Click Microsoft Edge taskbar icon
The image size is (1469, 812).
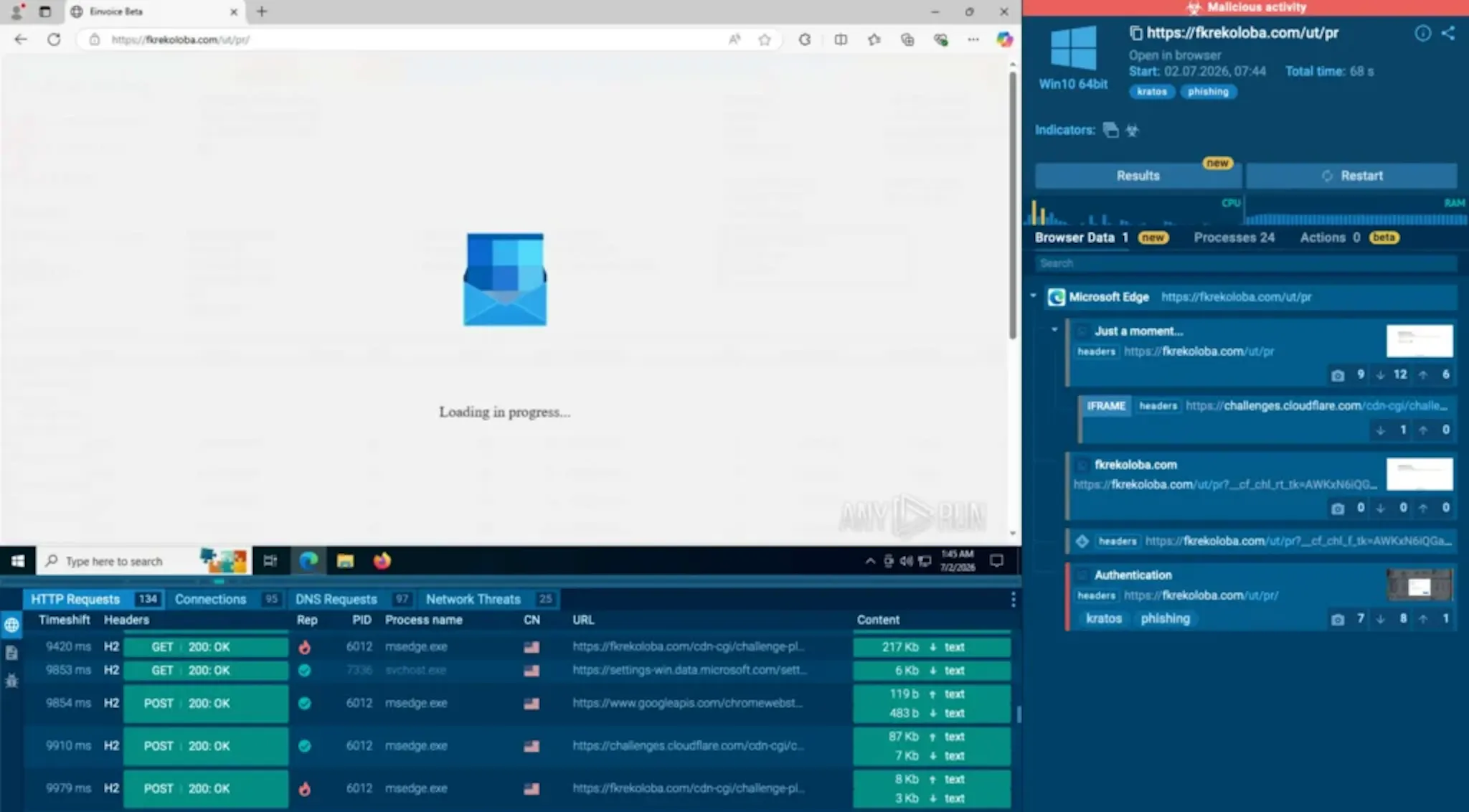[308, 561]
